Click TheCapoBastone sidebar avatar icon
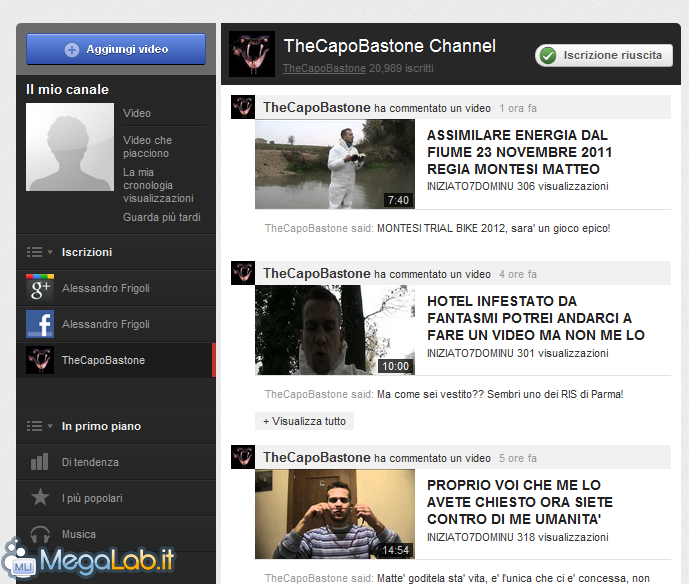 tap(40, 360)
